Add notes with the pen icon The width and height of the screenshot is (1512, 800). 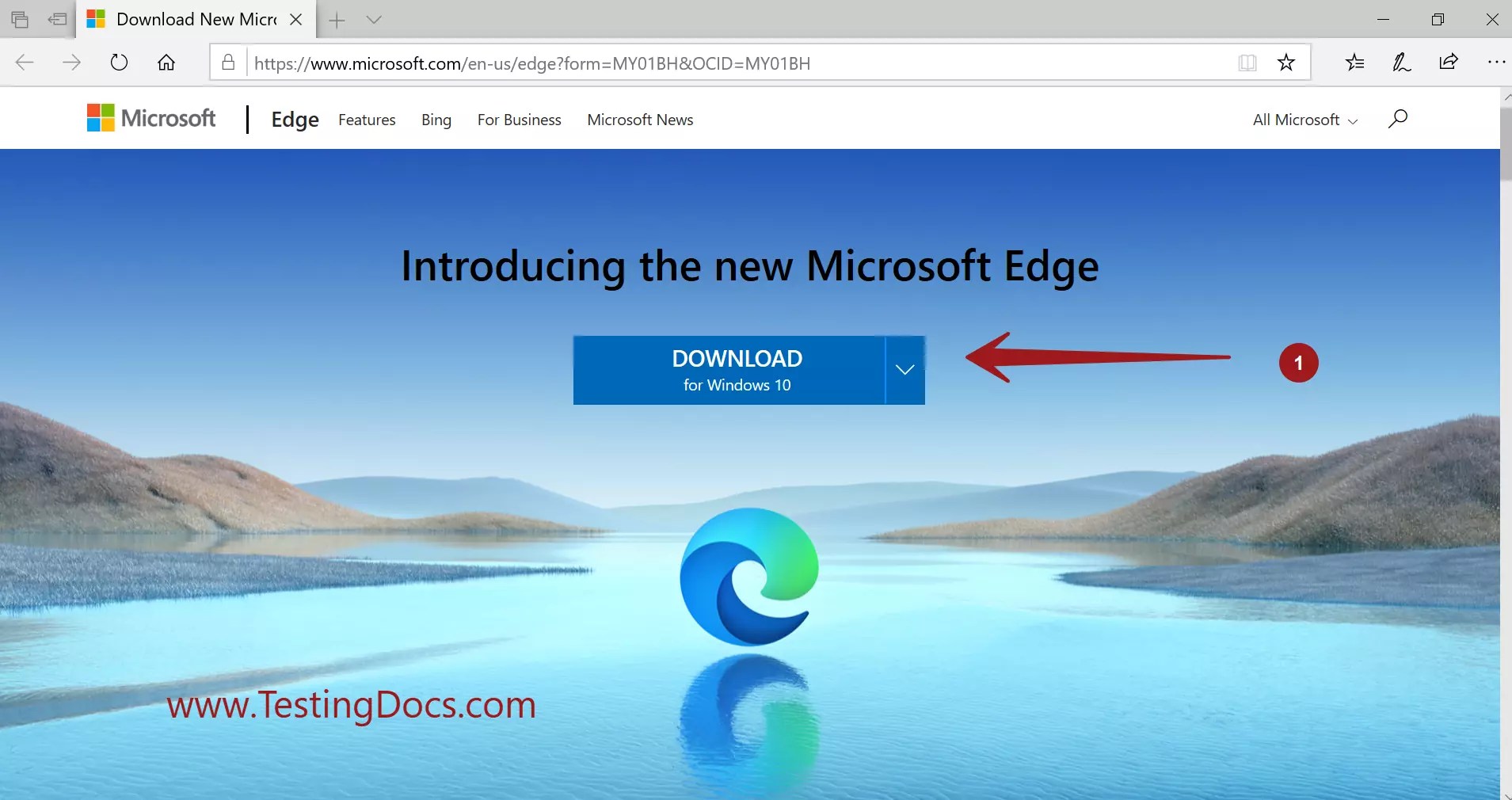pos(1402,62)
